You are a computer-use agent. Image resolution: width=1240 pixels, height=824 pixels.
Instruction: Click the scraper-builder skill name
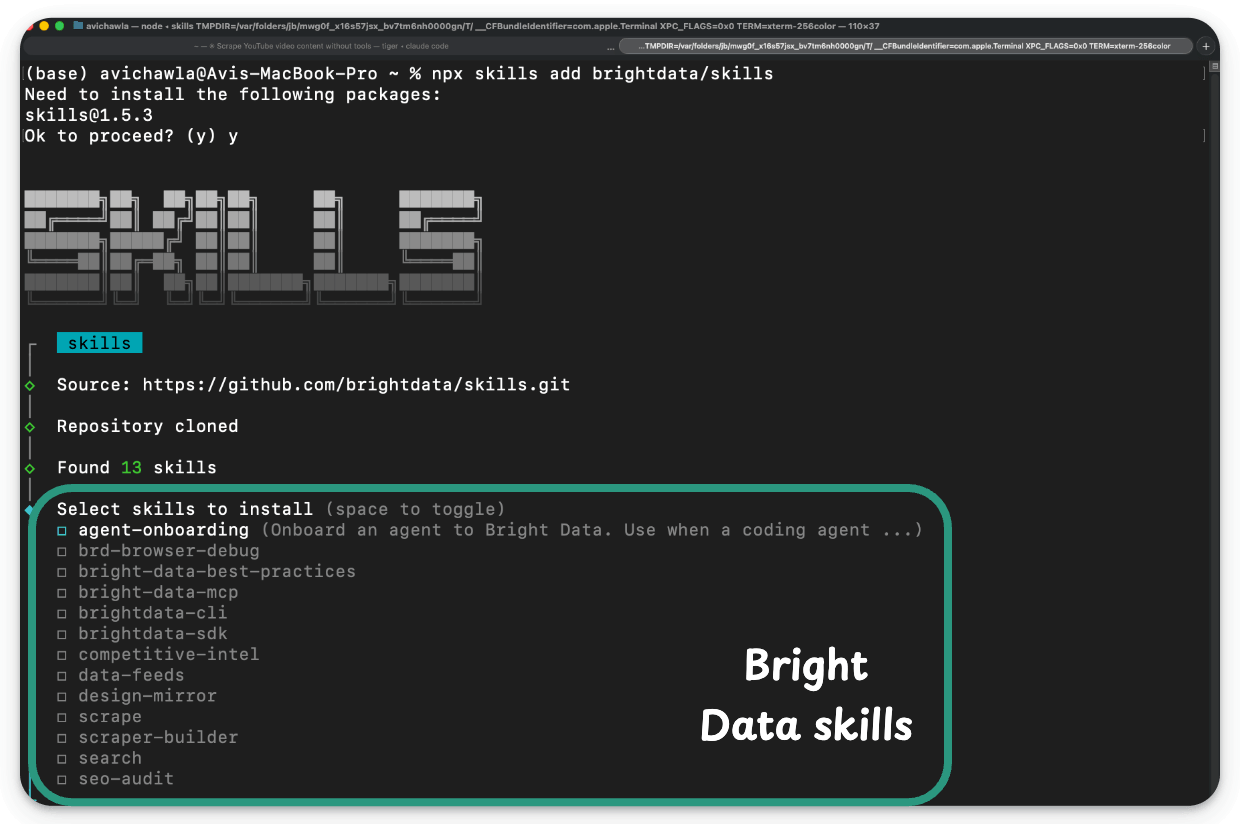click(158, 737)
